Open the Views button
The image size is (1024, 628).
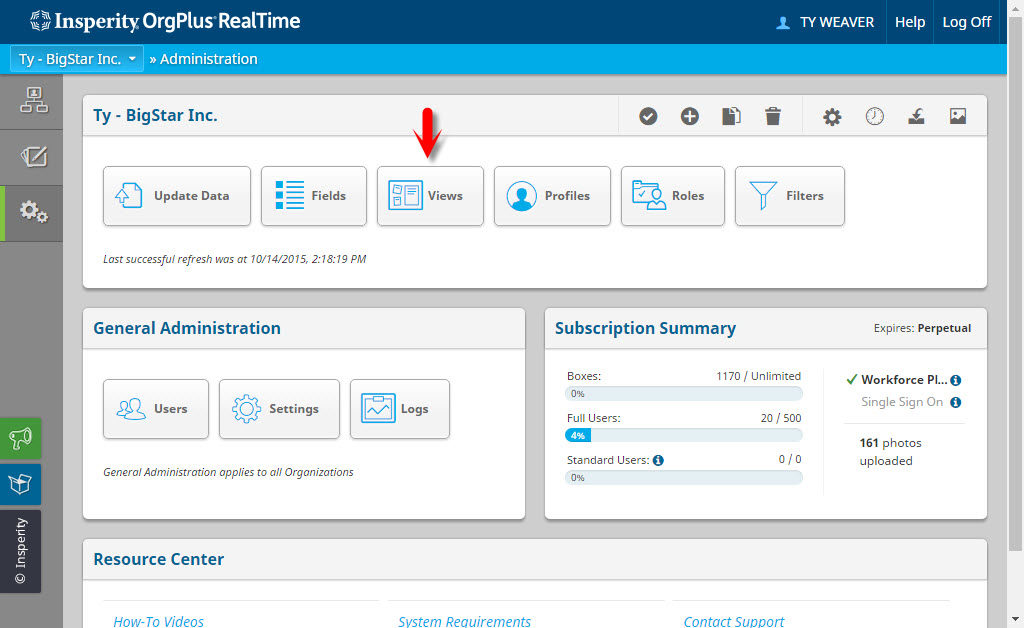tap(430, 196)
